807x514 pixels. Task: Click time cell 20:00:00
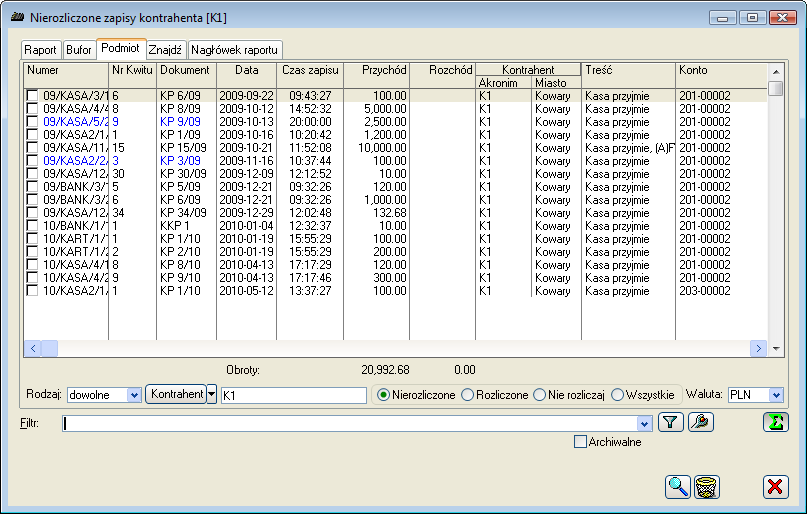coord(310,121)
